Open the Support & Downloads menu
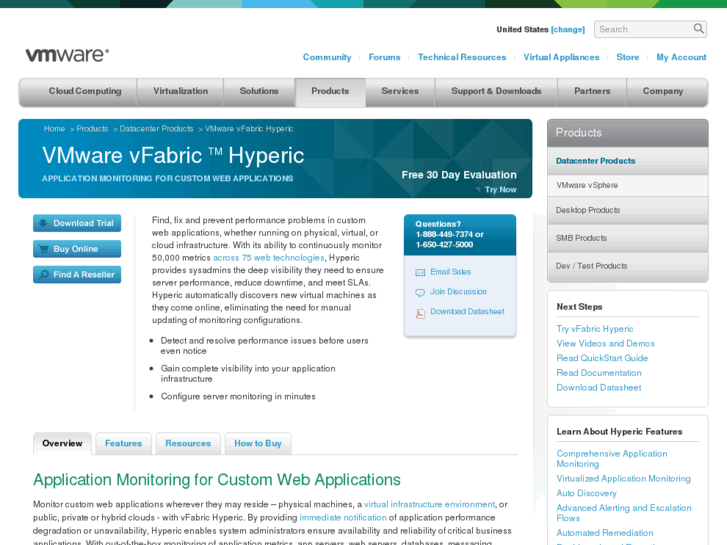The width and height of the screenshot is (727, 545). [496, 91]
